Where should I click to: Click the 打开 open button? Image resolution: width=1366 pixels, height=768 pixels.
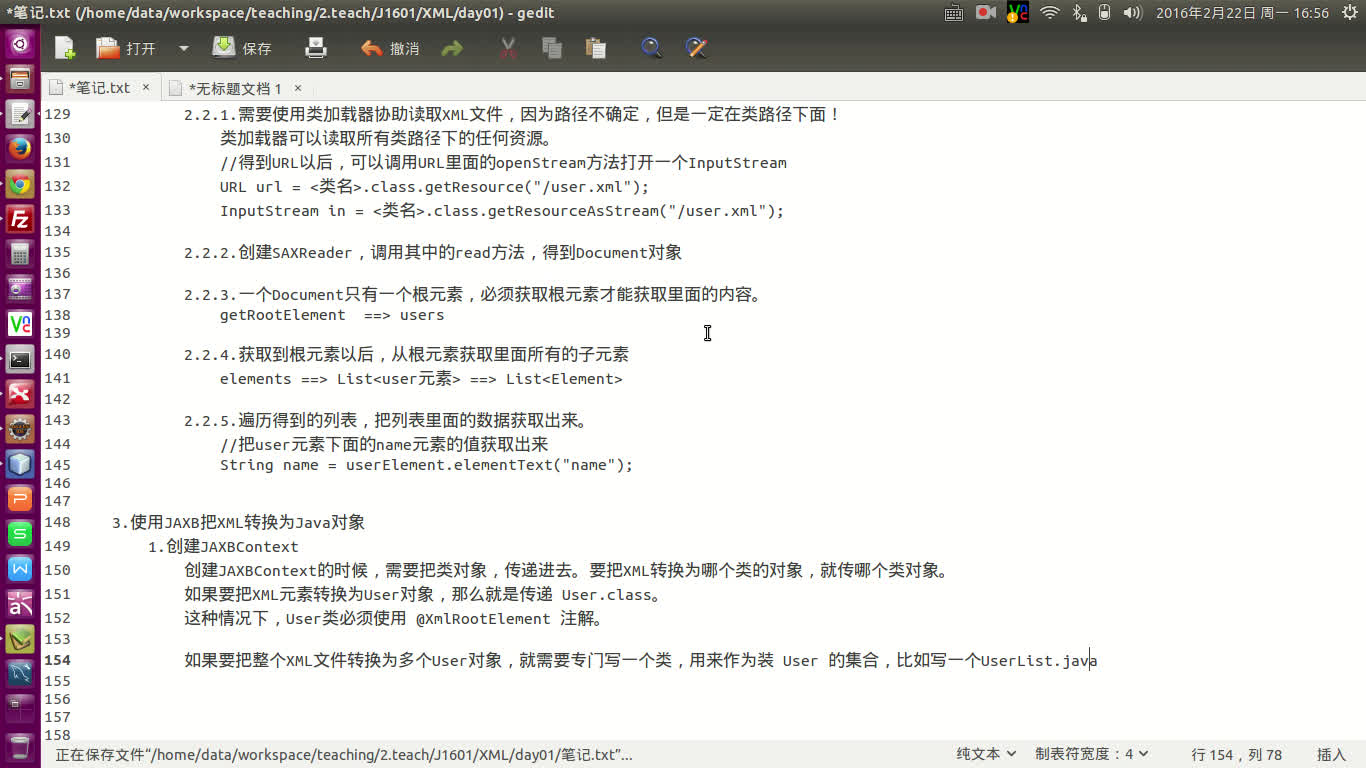pos(127,47)
